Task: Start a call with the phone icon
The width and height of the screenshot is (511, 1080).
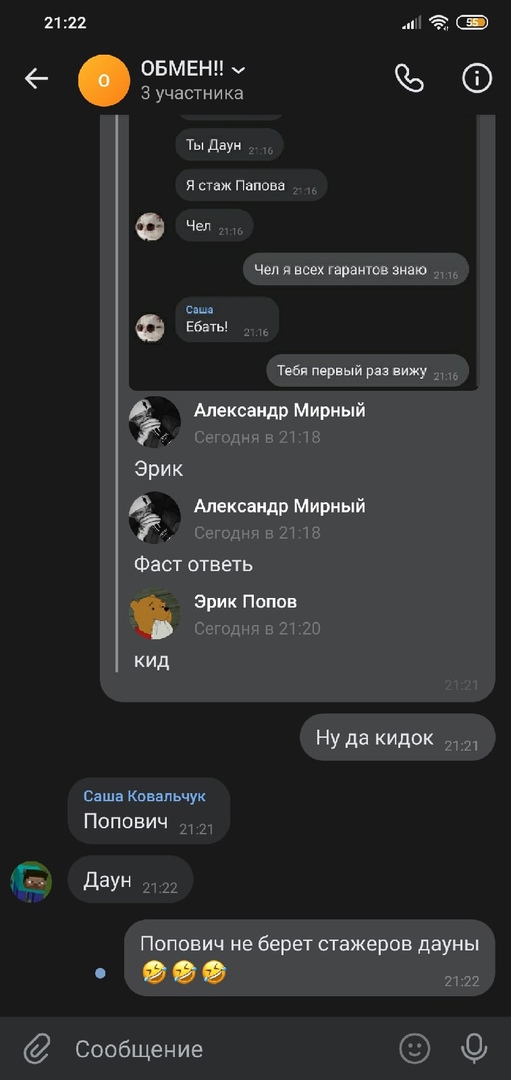Action: pos(409,79)
